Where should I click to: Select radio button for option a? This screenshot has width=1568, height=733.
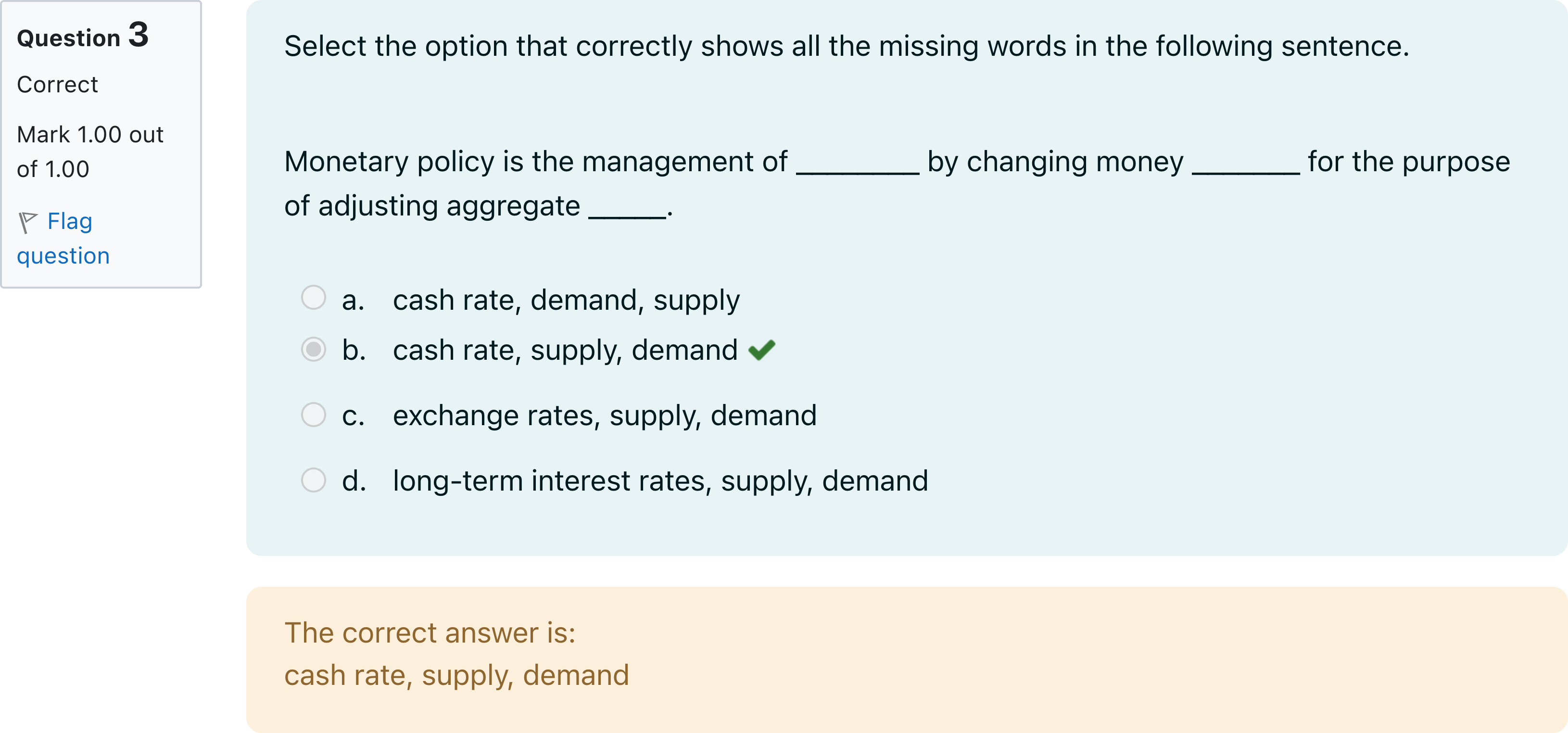[314, 298]
